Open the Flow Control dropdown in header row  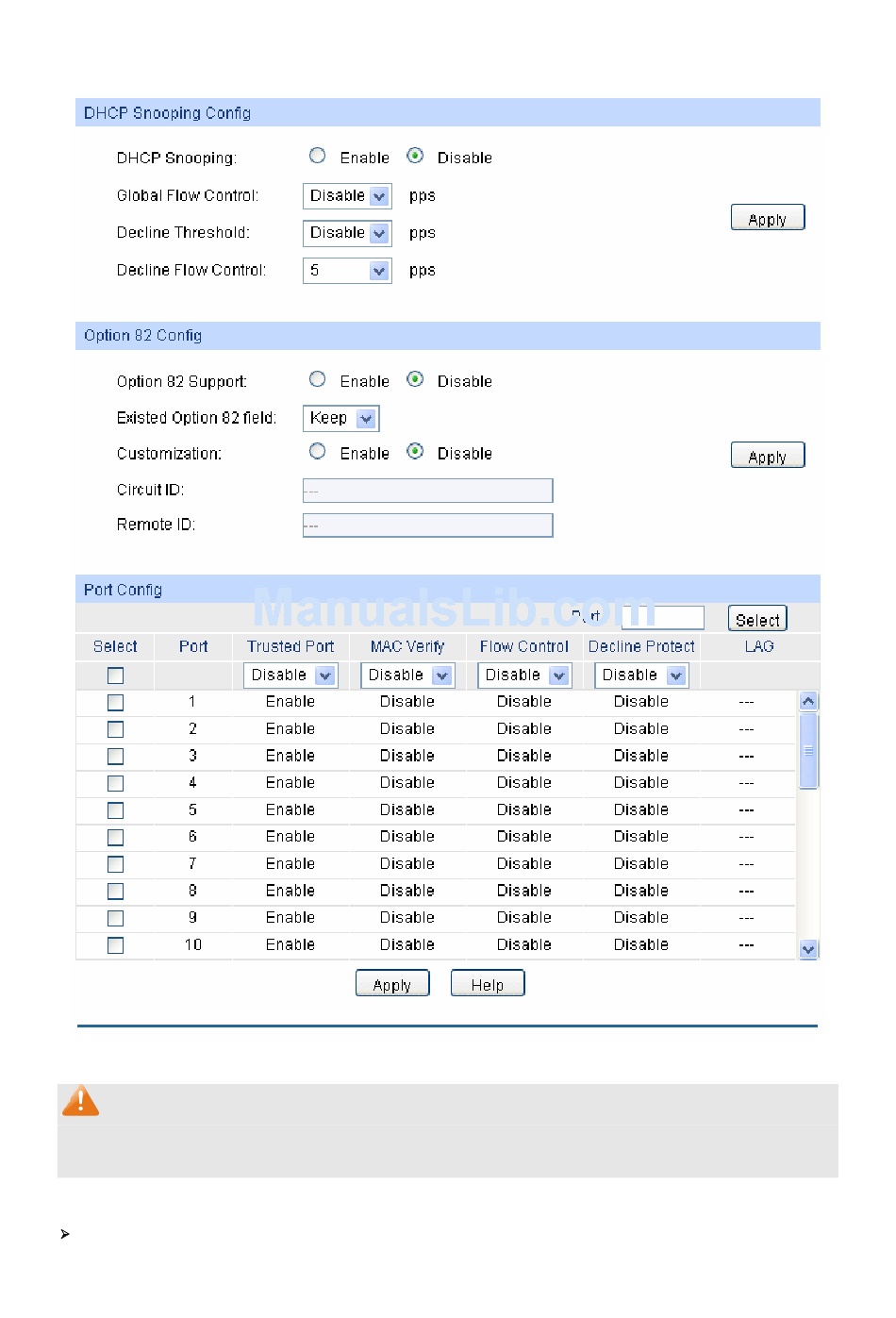pos(524,676)
